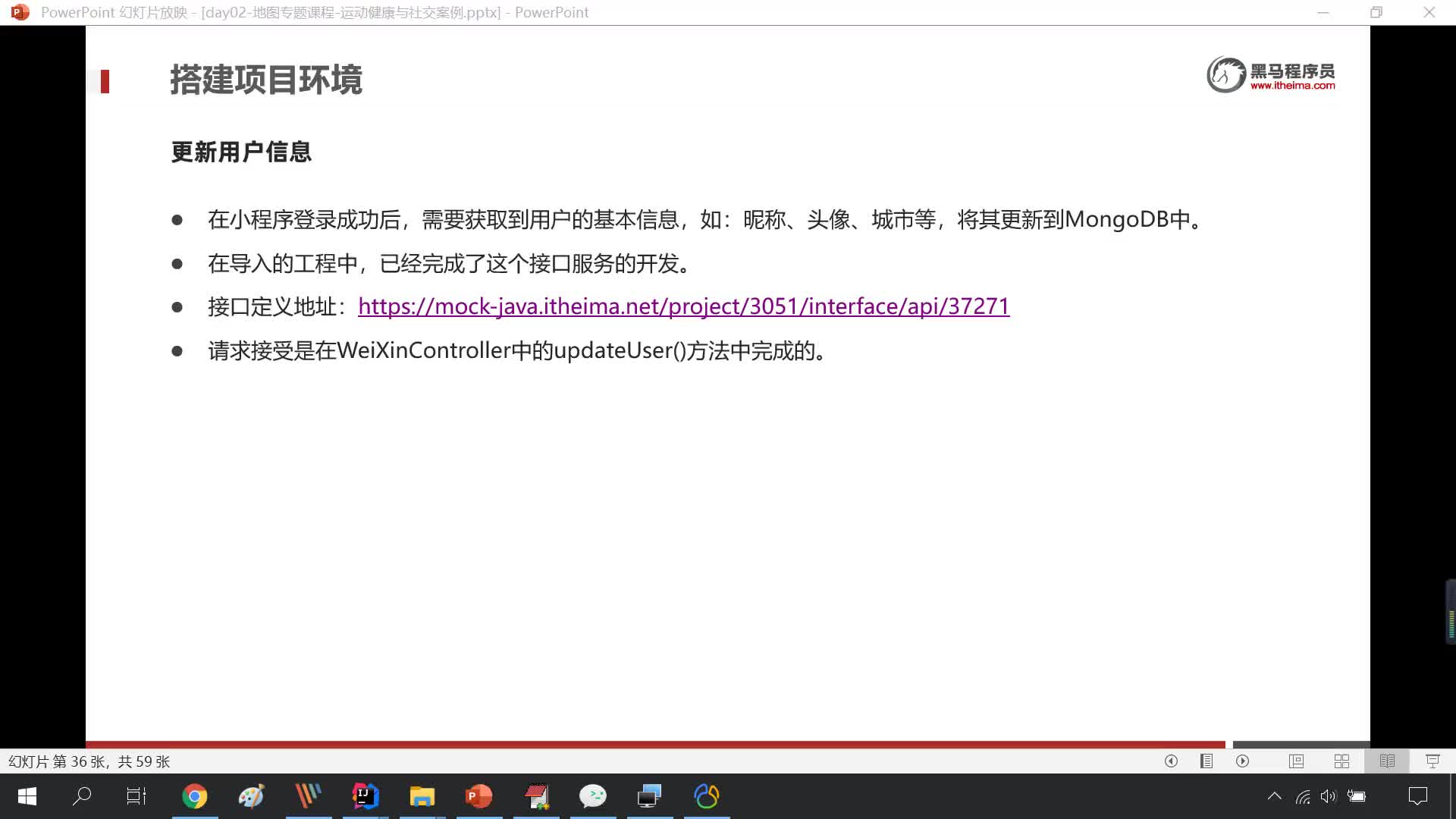This screenshot has width=1456, height=819.
Task: Advance to next slide button
Action: click(x=1242, y=761)
